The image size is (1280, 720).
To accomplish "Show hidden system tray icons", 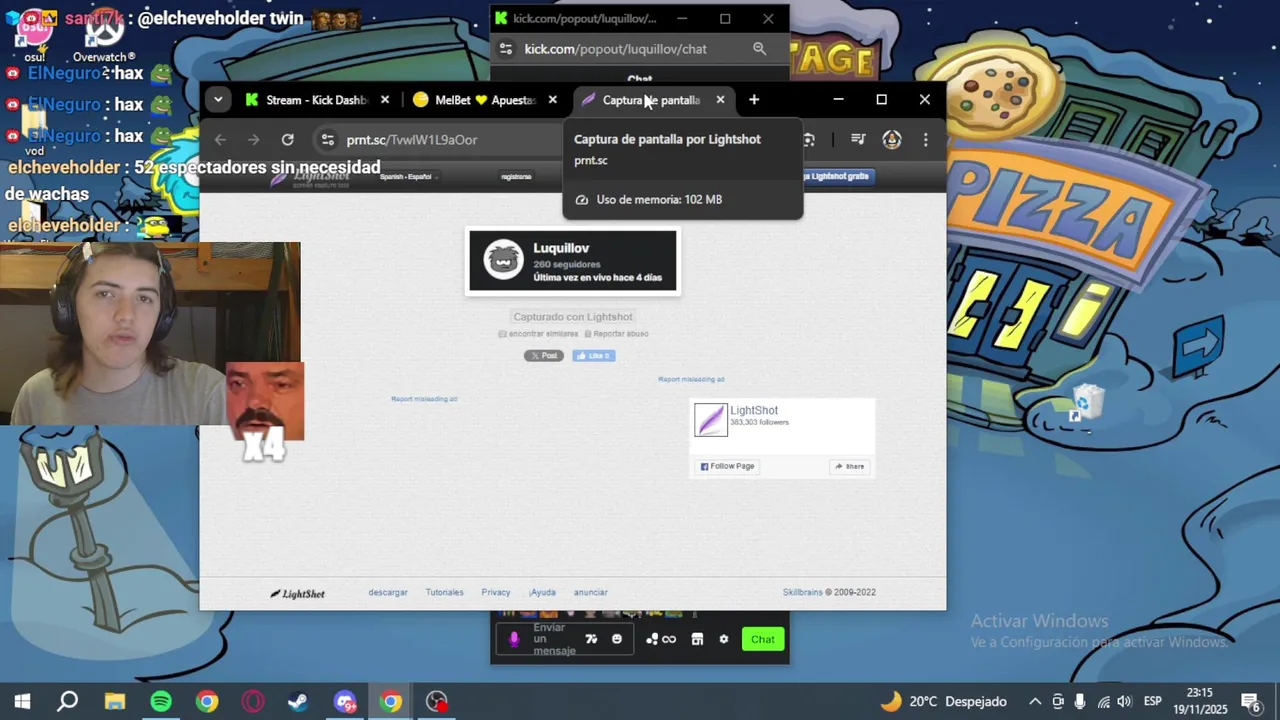I will point(1035,702).
